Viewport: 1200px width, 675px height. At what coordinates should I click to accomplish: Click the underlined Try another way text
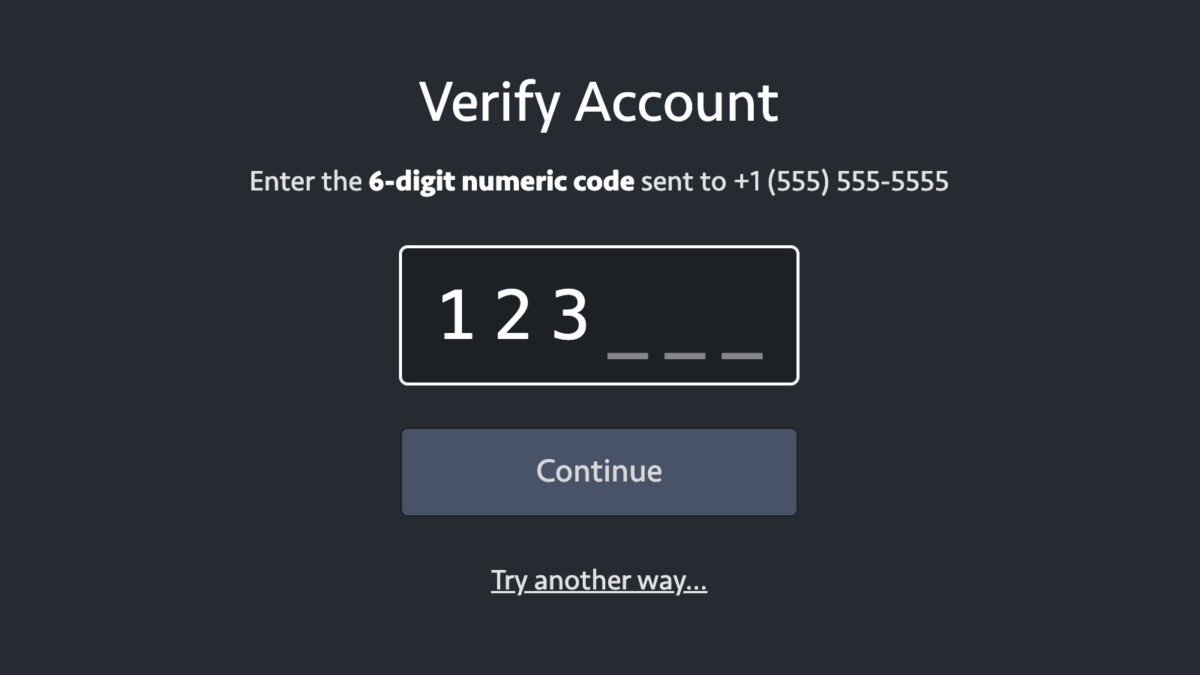598,579
